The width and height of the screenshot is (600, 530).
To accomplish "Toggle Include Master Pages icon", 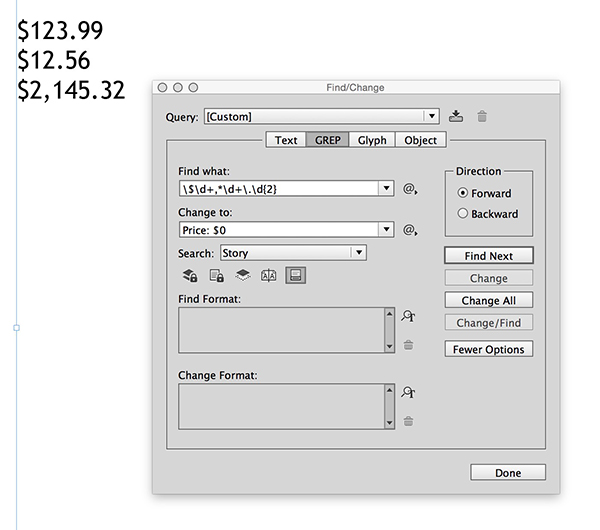I will tap(268, 276).
